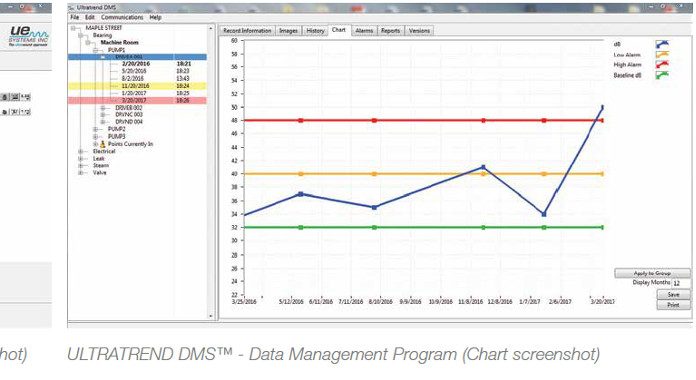This screenshot has width=696, height=380.
Task: Click the time 13:43 in the tree
Action: (183, 79)
